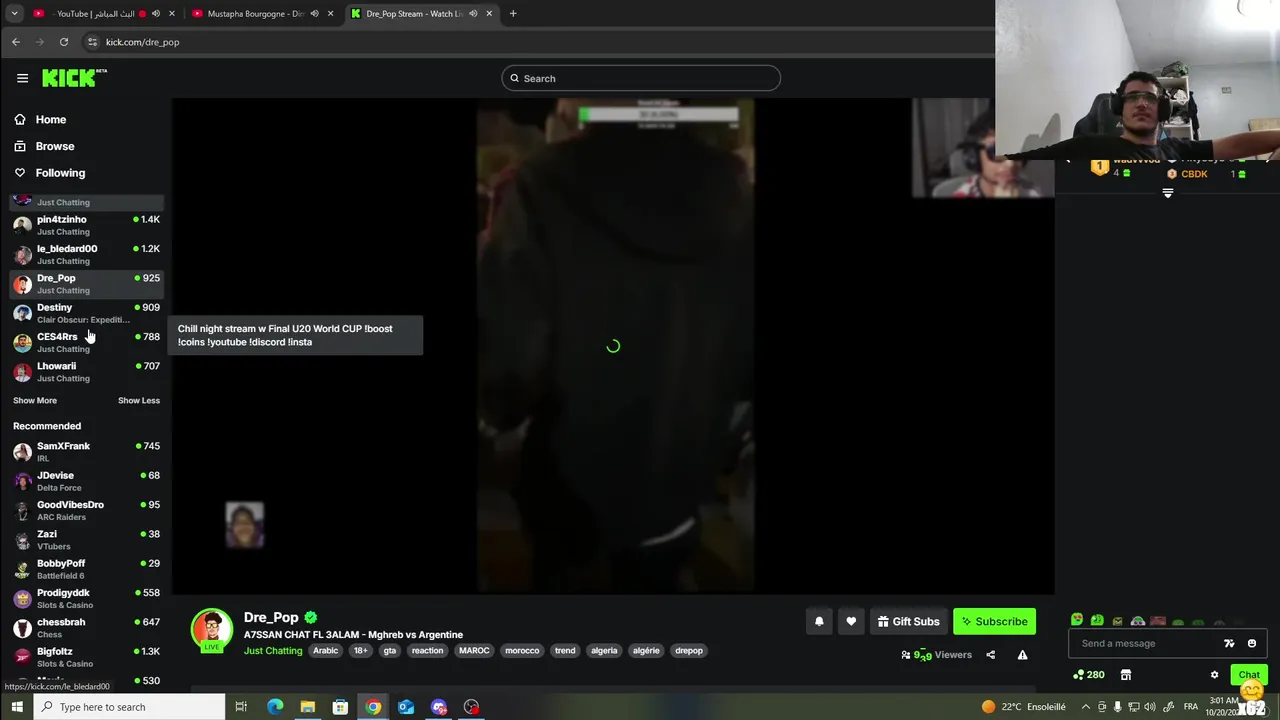Click the share stream icon
The height and width of the screenshot is (720, 1280).
click(990, 655)
